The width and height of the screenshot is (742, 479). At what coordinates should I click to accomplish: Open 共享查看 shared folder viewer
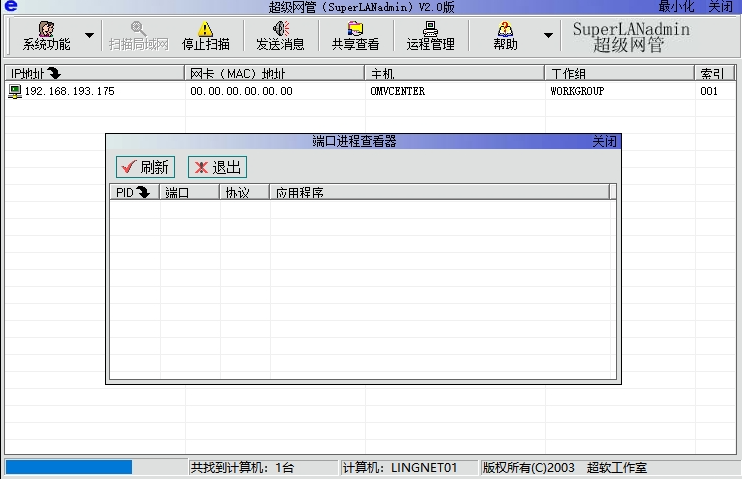click(x=355, y=36)
